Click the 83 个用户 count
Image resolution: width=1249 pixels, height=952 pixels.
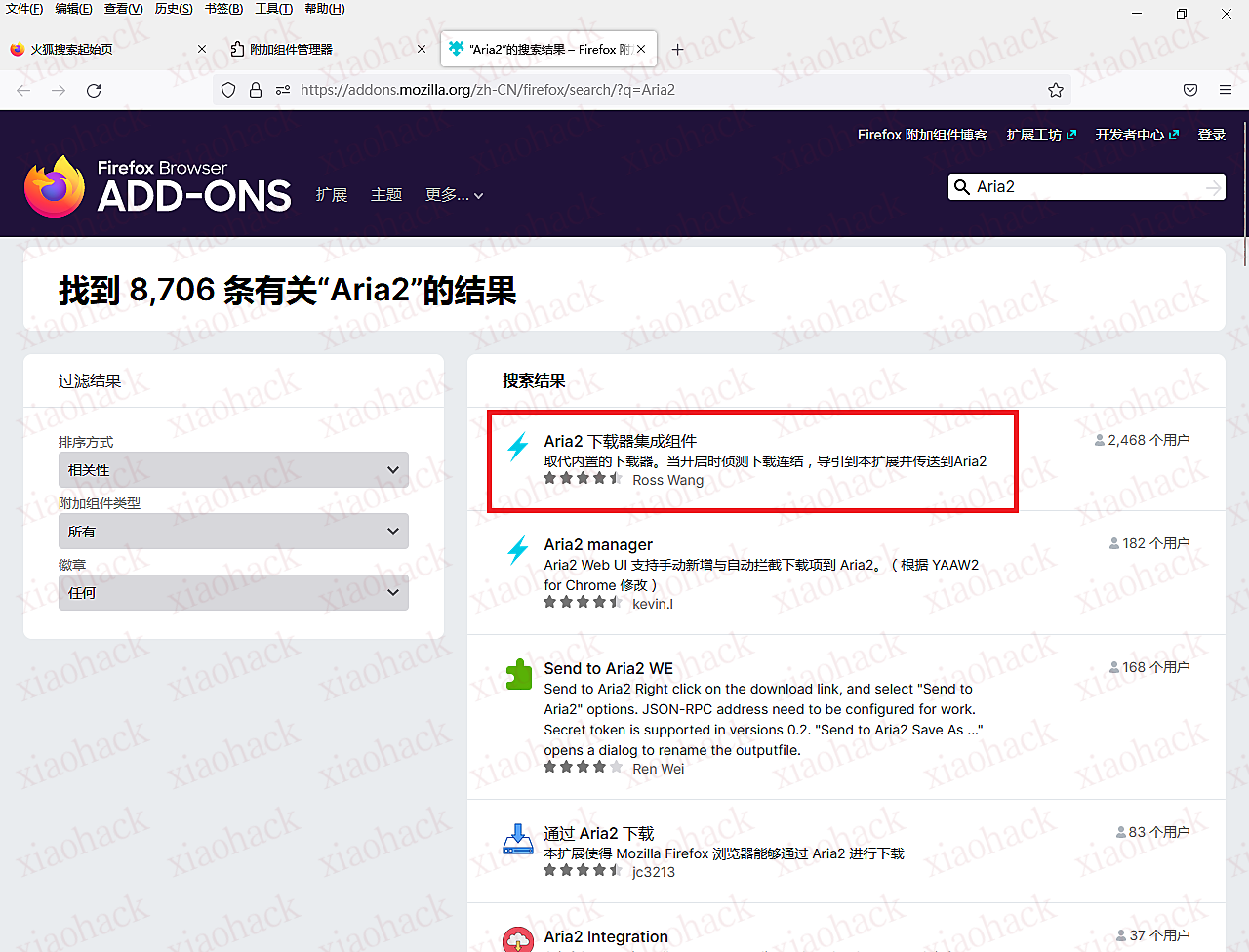pyautogui.click(x=1152, y=832)
